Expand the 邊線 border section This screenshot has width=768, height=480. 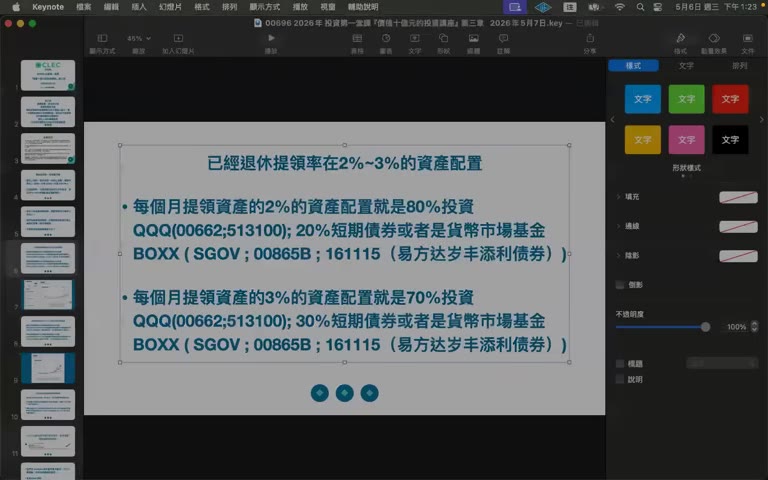[x=618, y=226]
